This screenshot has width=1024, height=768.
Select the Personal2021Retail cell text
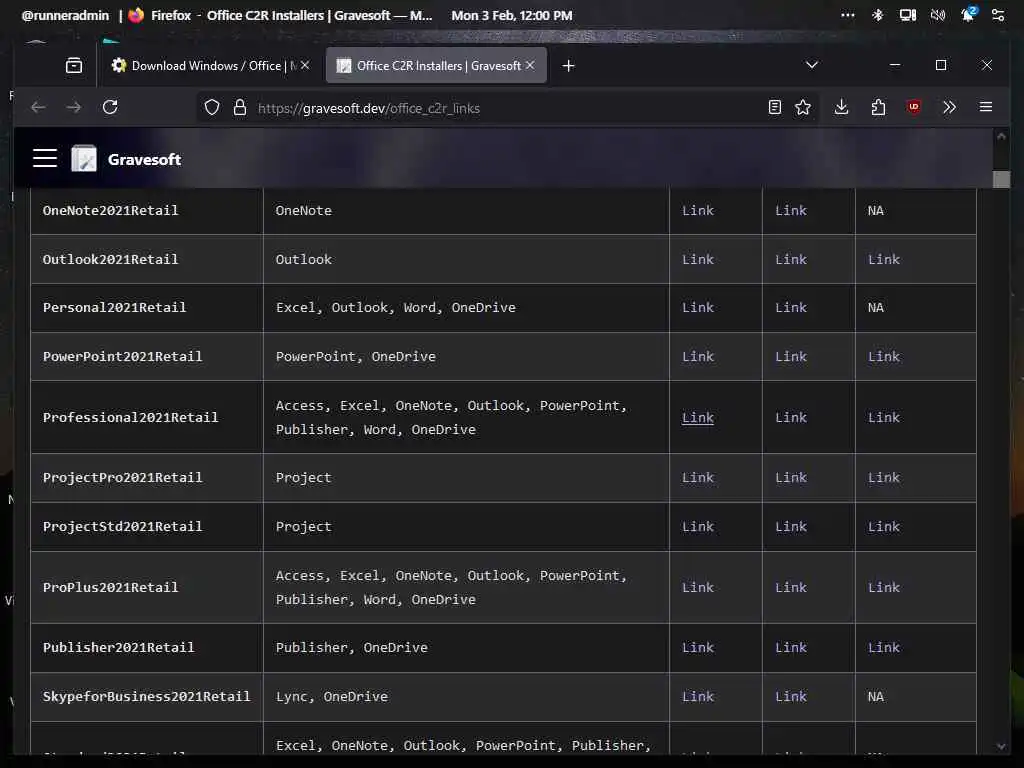click(114, 307)
